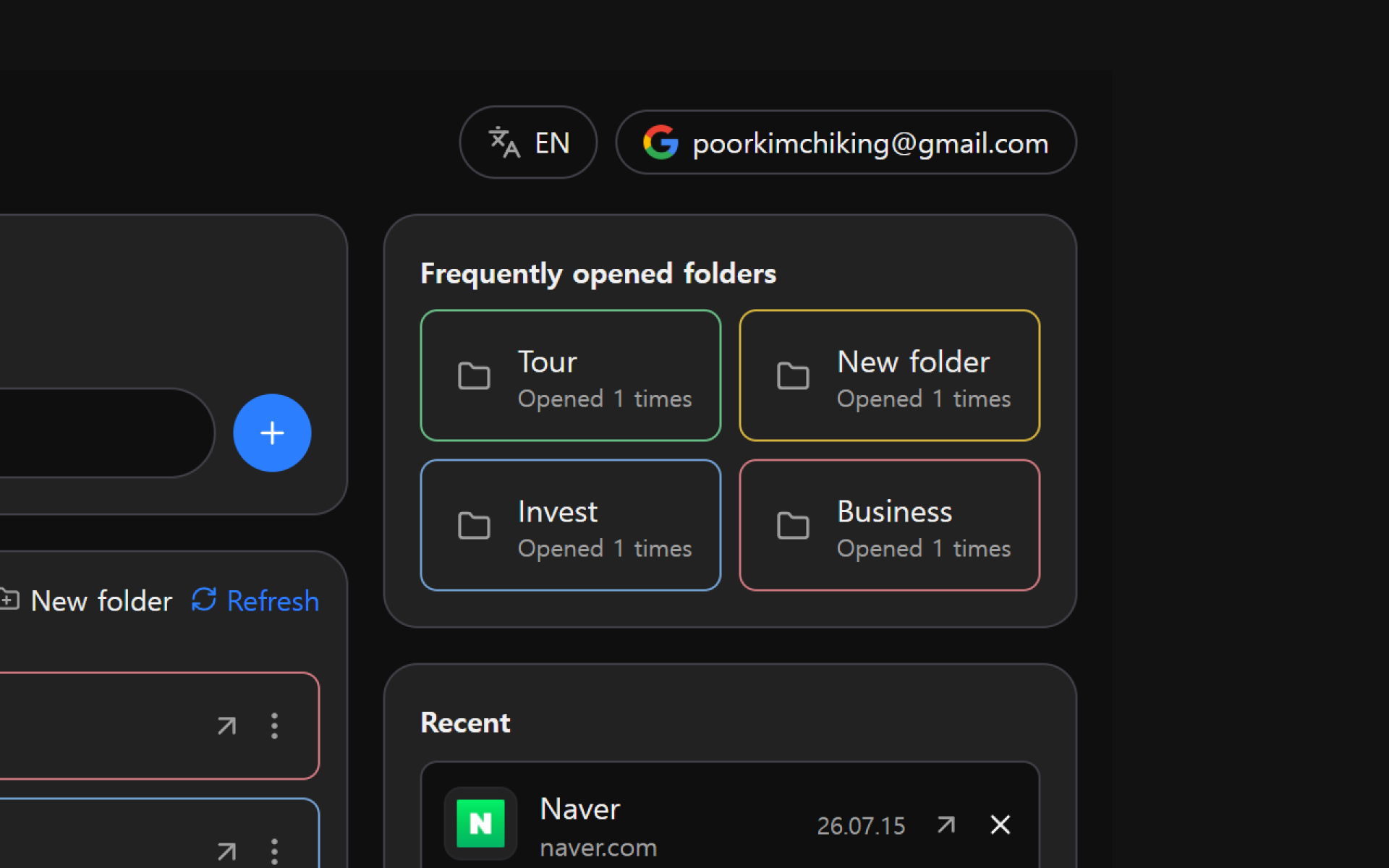Click the Naver logo thumbnail
This screenshot has height=868, width=1389.
[x=480, y=823]
